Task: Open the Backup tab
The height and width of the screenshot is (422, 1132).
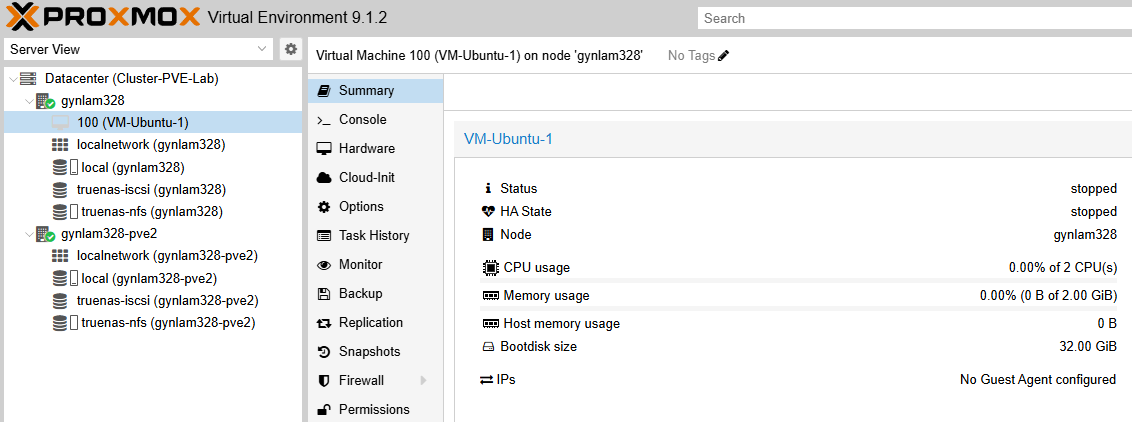Action: pyautogui.click(x=375, y=294)
